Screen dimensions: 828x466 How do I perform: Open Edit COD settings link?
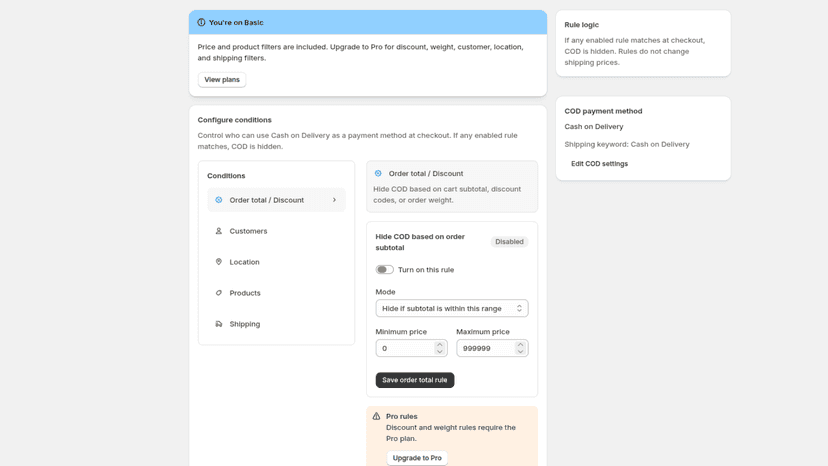[599, 164]
